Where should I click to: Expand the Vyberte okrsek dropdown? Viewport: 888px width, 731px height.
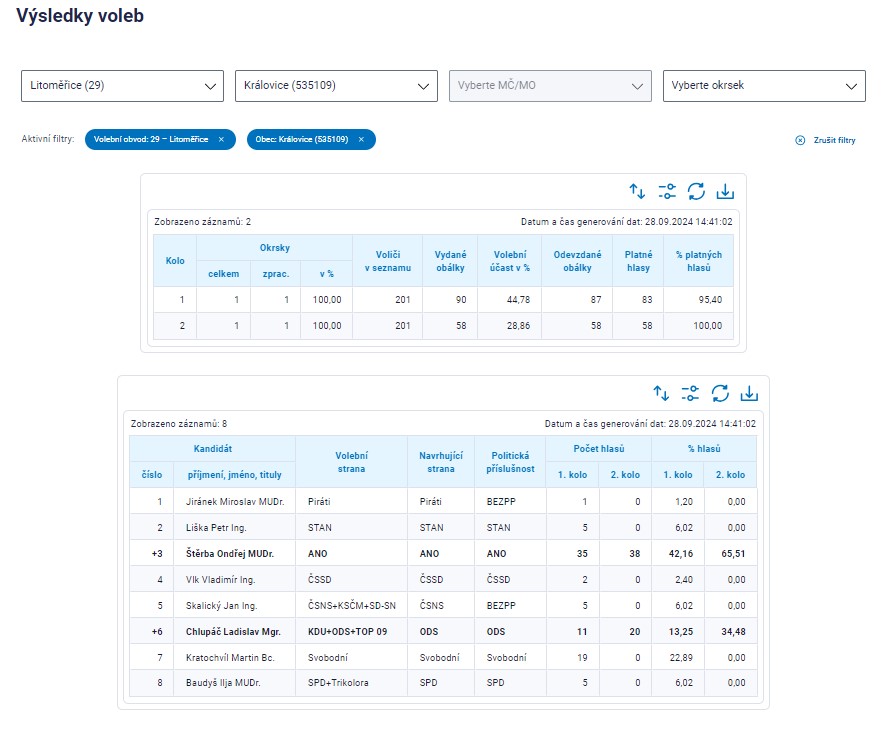tap(764, 86)
